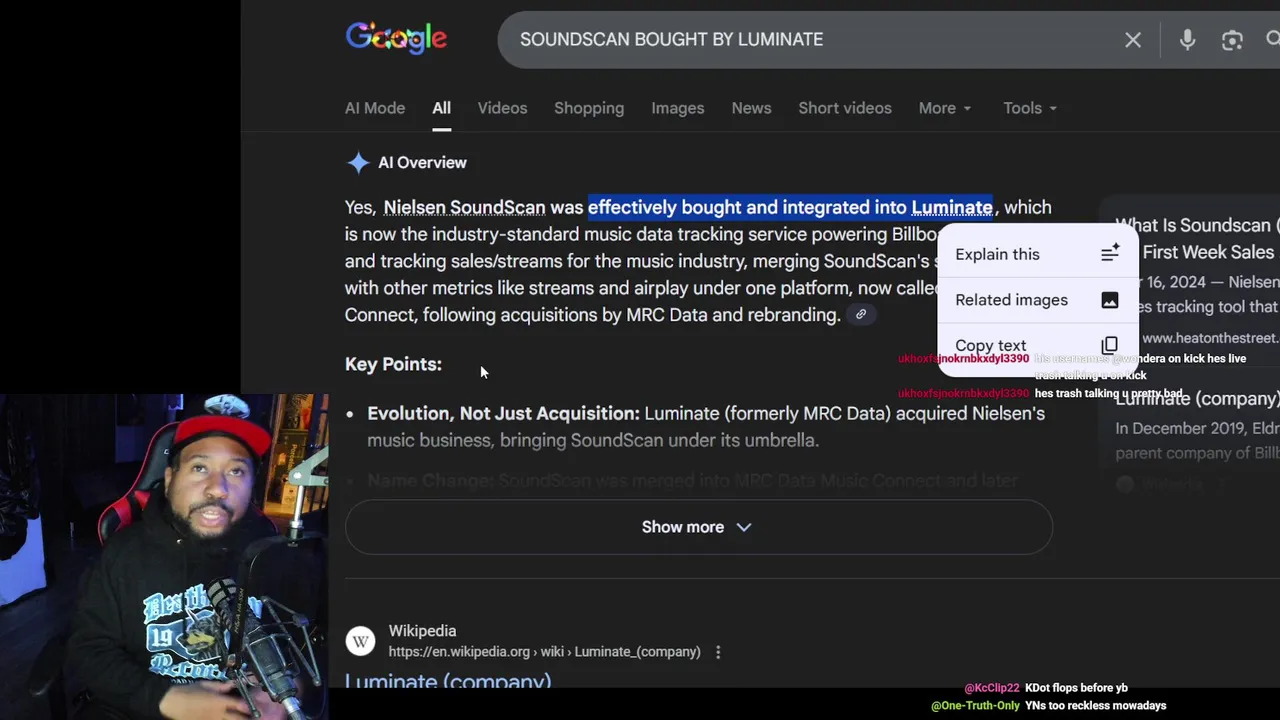
Task: Click the source link chip icon
Action: 860,315
